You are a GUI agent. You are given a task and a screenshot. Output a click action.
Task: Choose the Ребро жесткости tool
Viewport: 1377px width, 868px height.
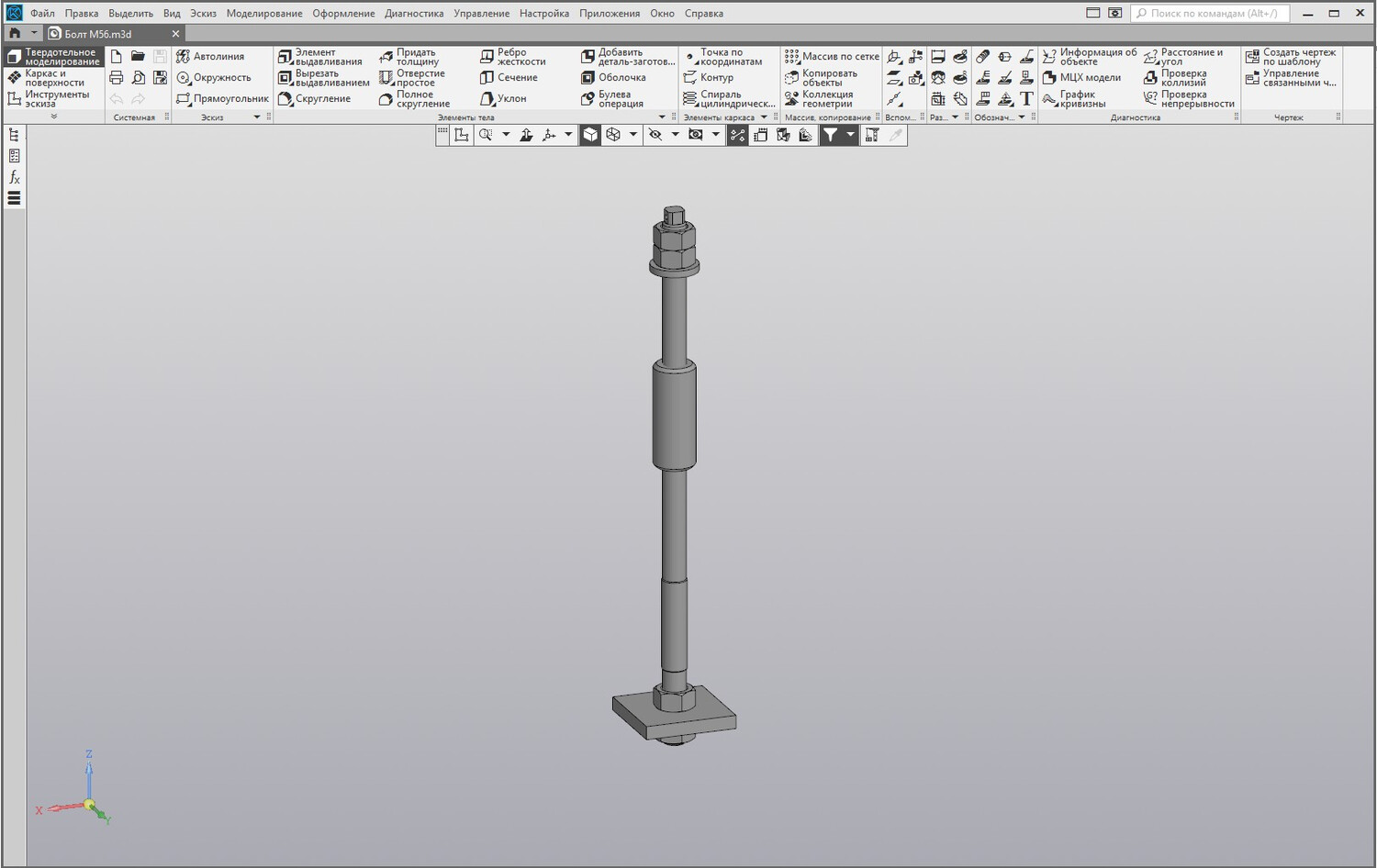513,57
